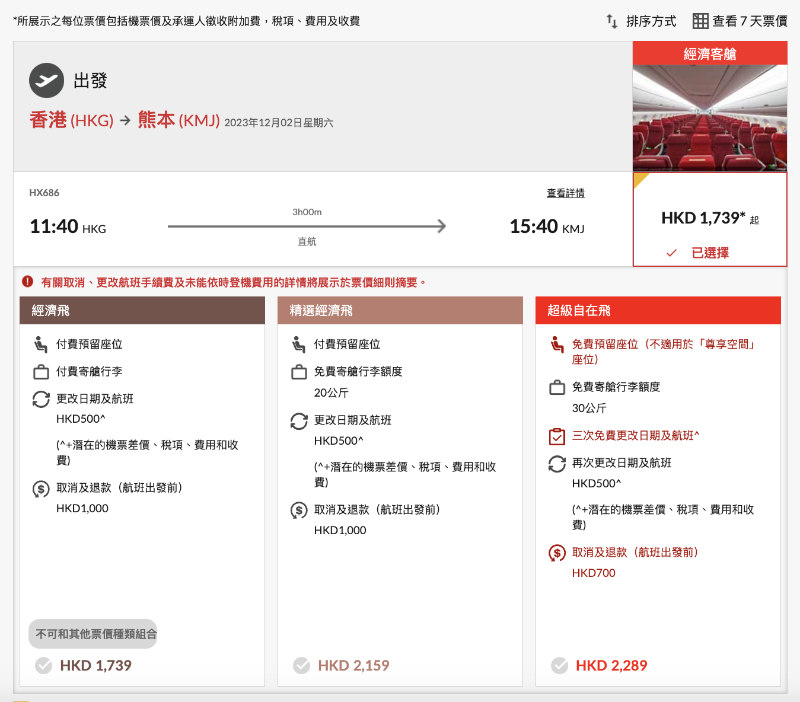
Task: Open 查看 7 天票價 fare view
Action: point(740,21)
